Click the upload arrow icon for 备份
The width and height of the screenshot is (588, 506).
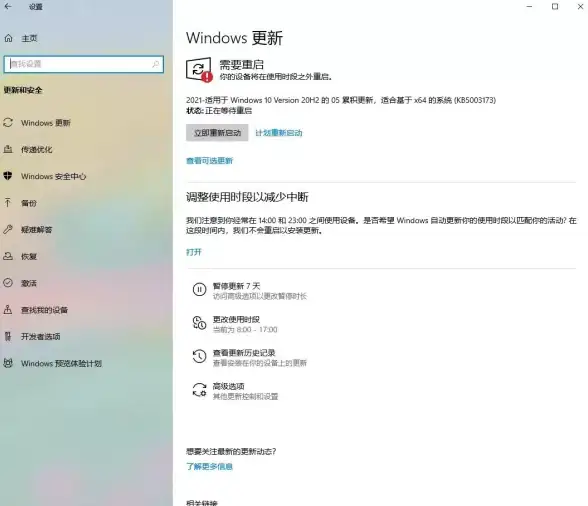8,203
